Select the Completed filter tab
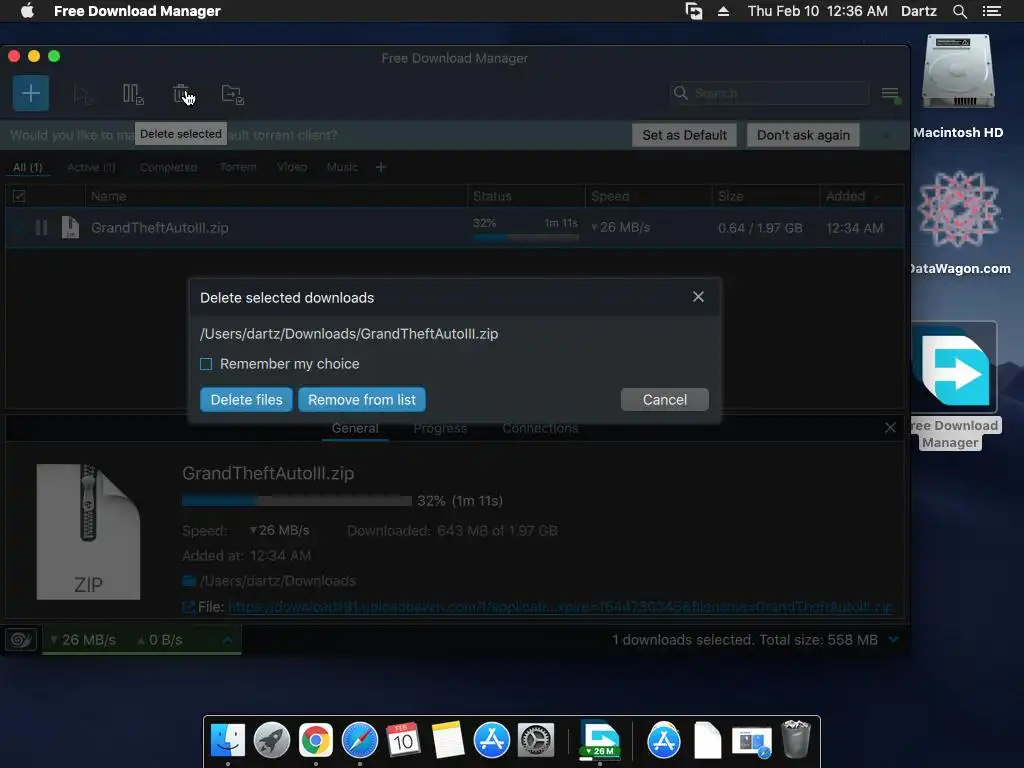The image size is (1024, 768). point(168,167)
